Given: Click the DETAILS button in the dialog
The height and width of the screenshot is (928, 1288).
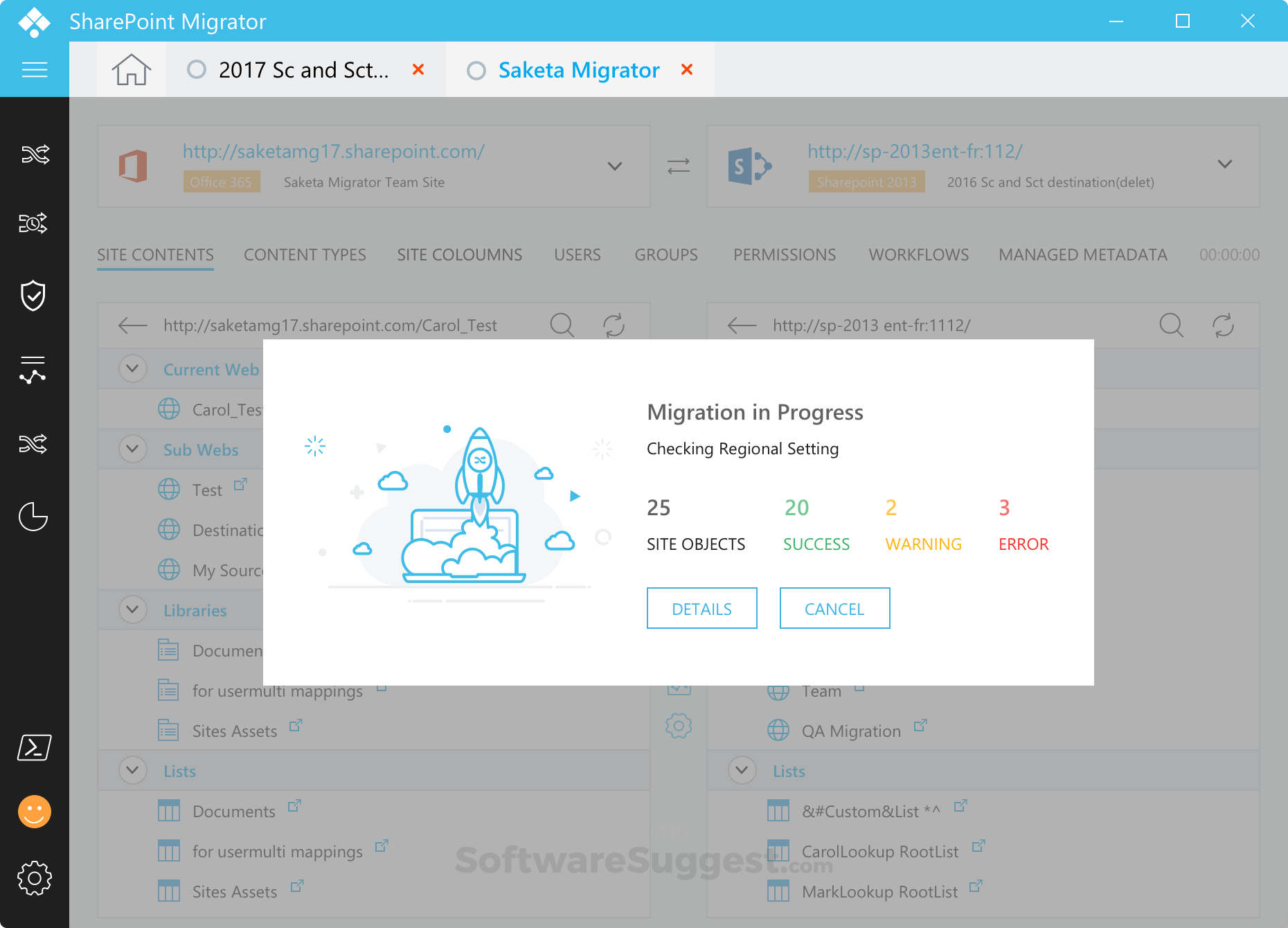Looking at the screenshot, I should 701,608.
